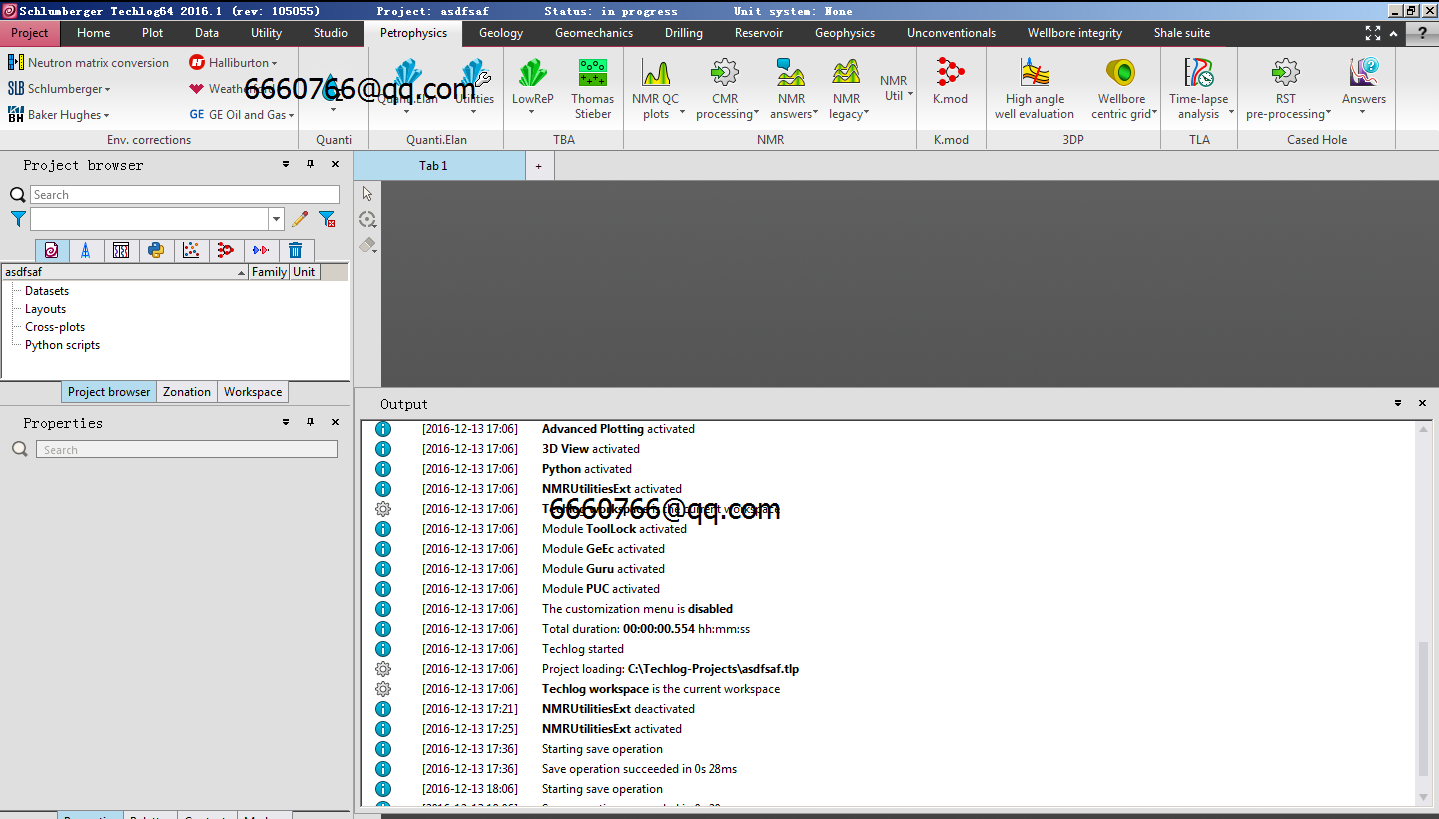
Task: Collapse the ribbon with the up arrow
Action: (1393, 33)
